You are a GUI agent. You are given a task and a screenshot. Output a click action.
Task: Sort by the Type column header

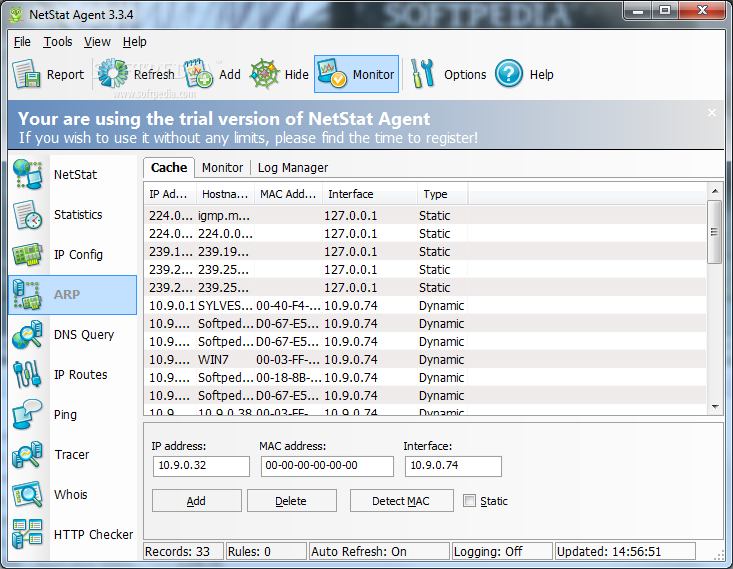click(x=442, y=194)
